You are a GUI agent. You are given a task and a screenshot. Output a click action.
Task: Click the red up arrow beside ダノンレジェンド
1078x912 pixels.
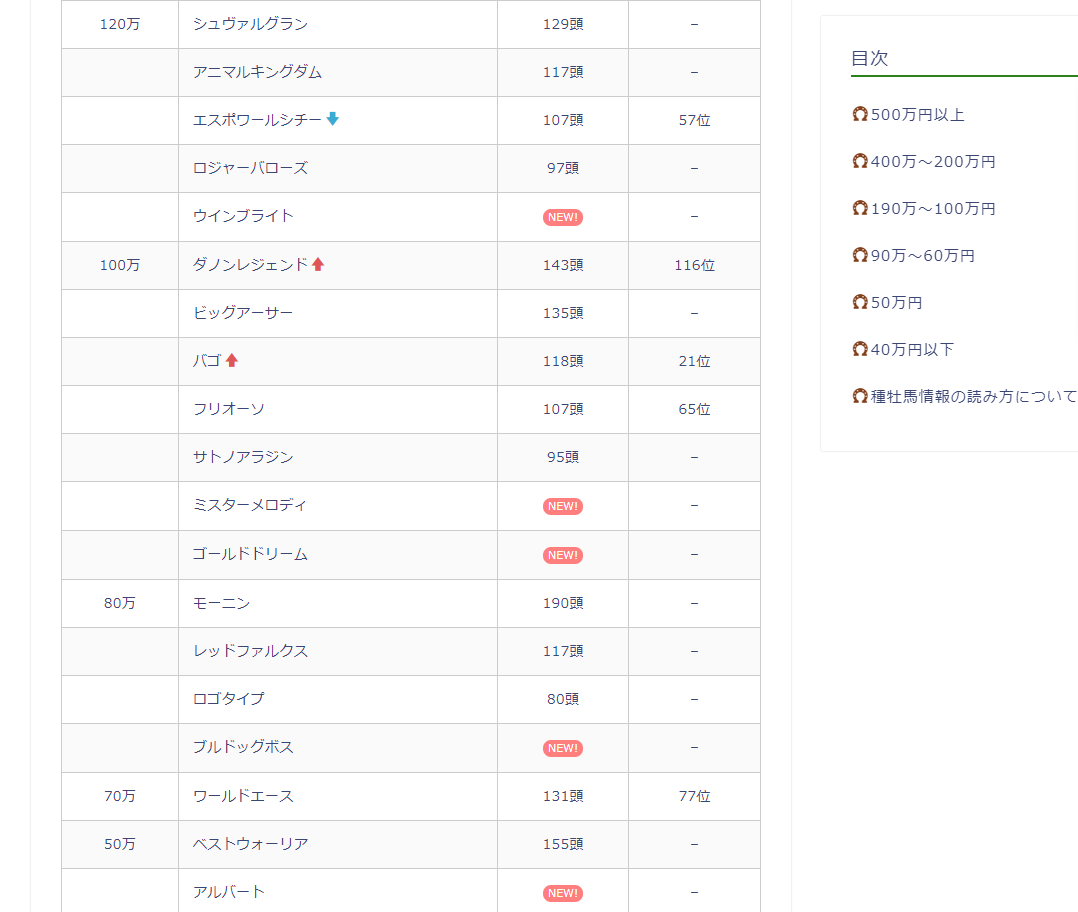318,264
